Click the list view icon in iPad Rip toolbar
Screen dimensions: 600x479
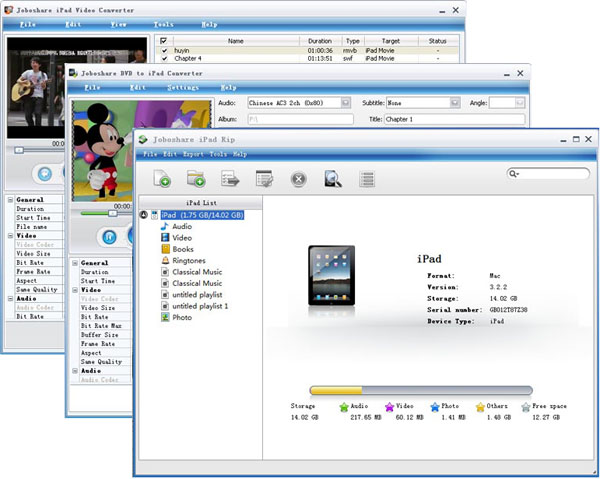(x=367, y=179)
